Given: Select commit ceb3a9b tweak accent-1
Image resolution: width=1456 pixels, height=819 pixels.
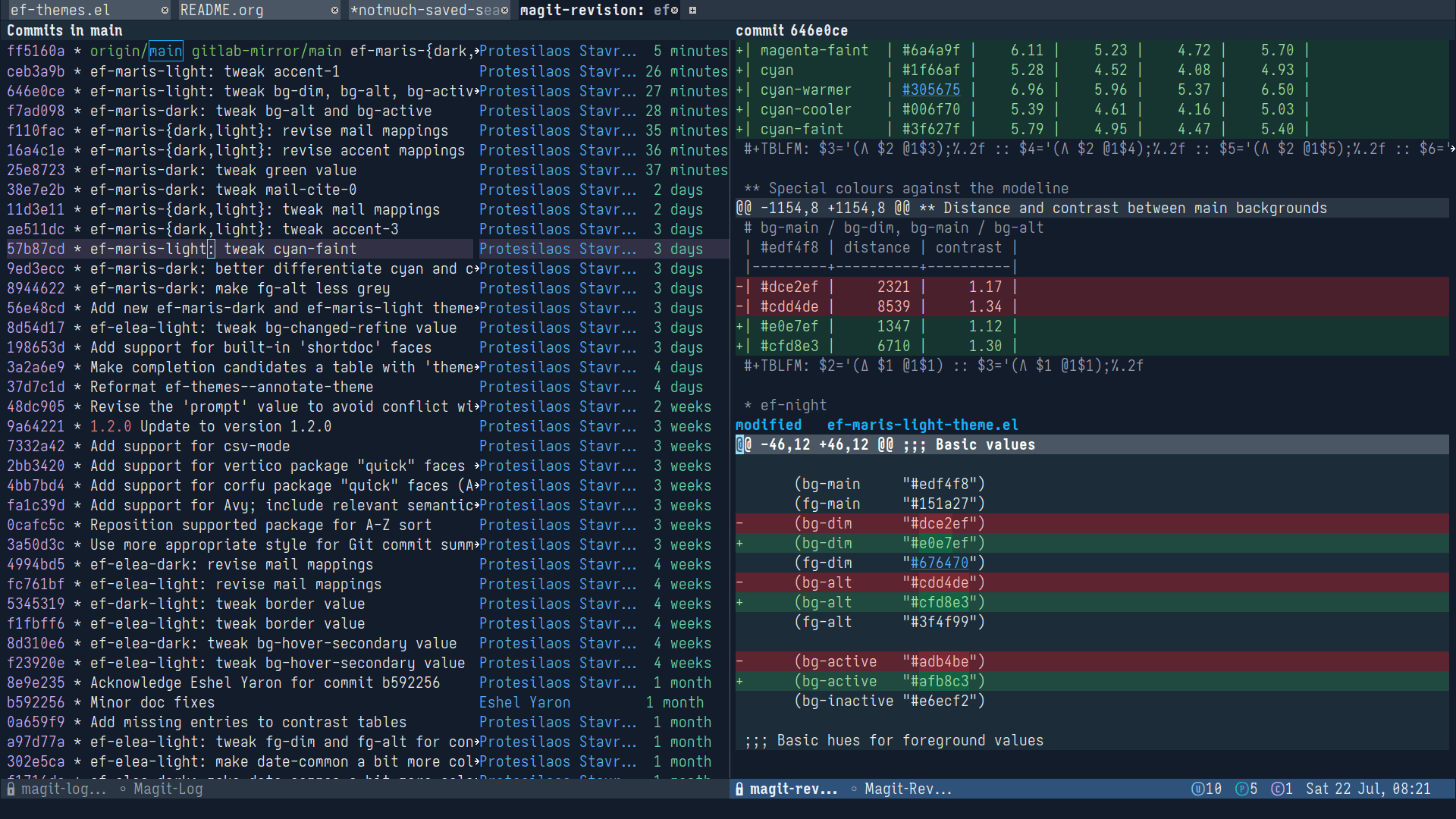Looking at the screenshot, I should click(367, 71).
